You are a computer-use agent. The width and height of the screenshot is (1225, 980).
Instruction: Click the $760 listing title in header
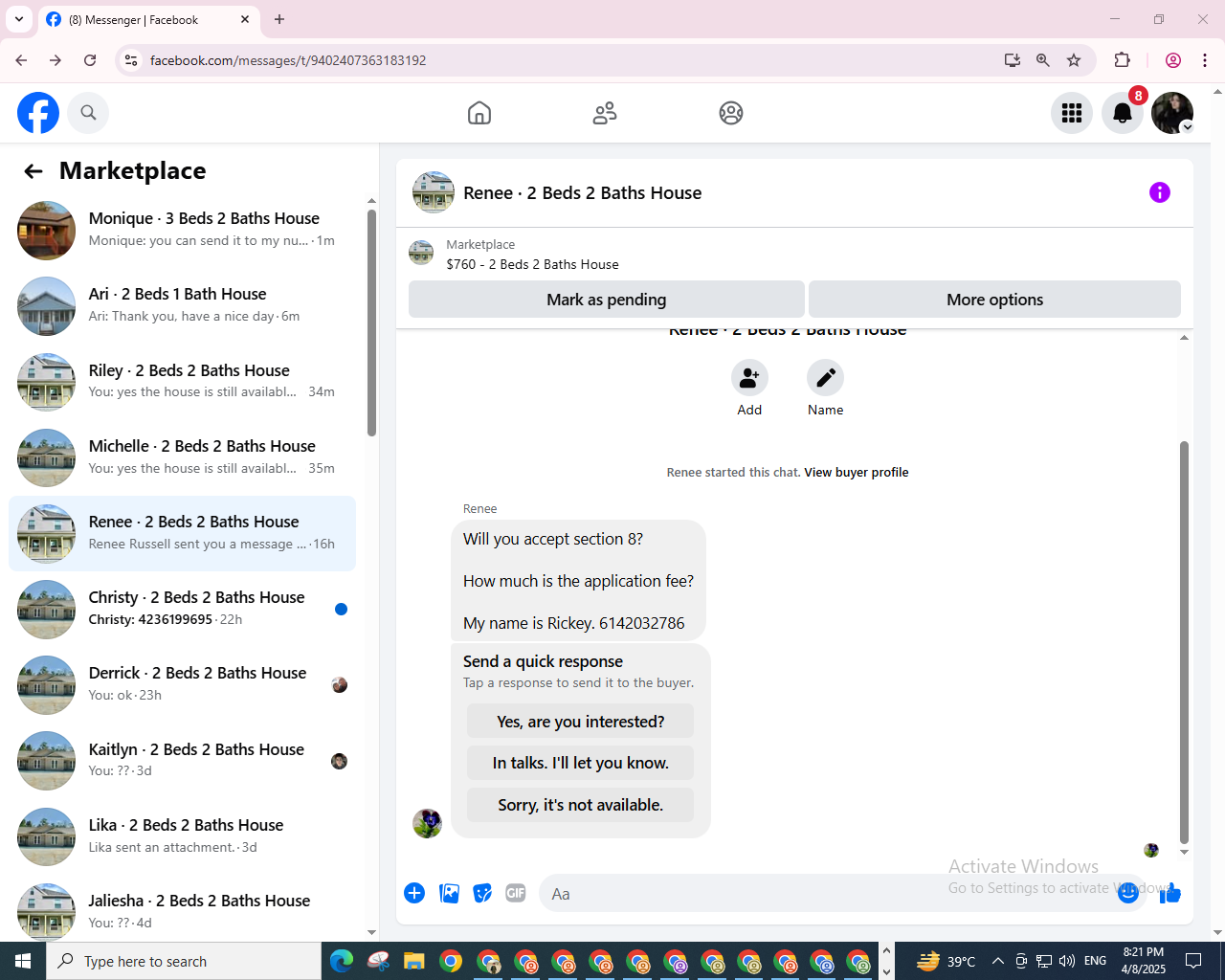(x=532, y=264)
